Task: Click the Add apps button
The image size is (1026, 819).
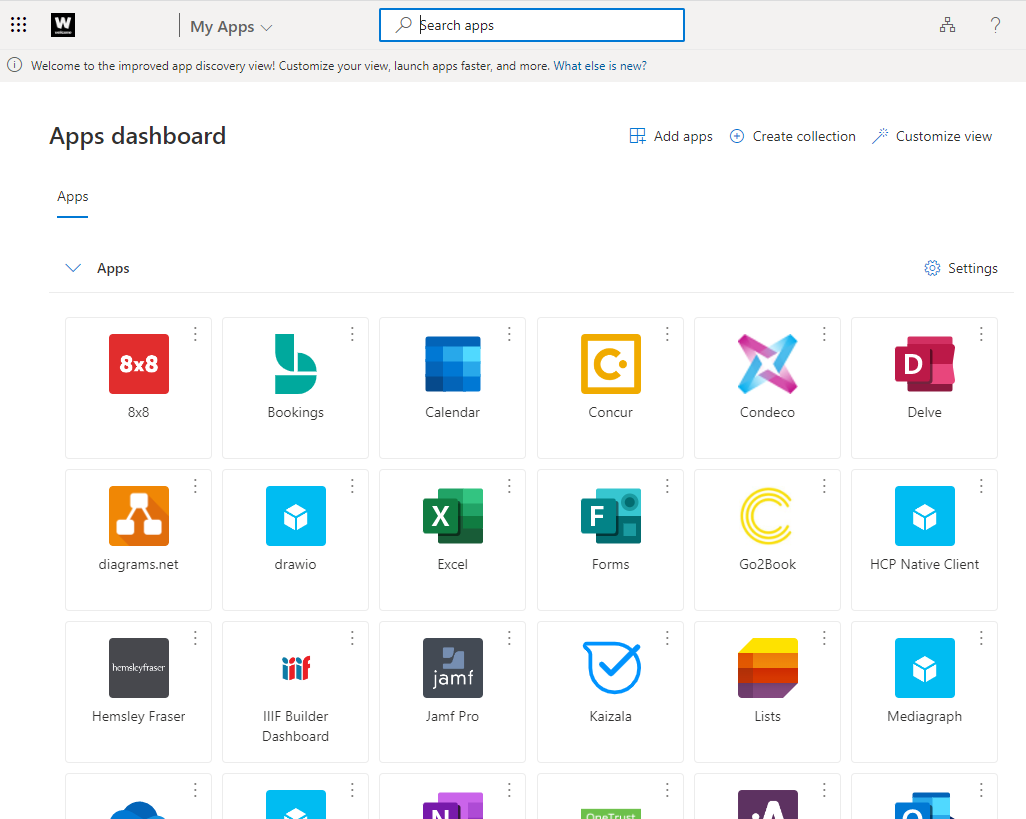Action: click(671, 136)
